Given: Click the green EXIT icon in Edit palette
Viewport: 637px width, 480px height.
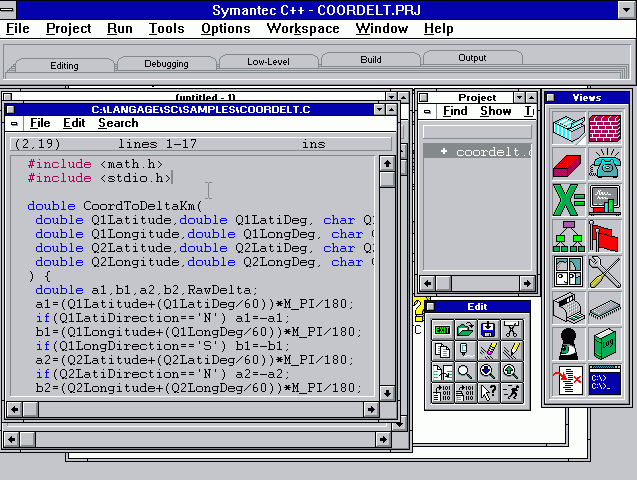Looking at the screenshot, I should [x=442, y=328].
